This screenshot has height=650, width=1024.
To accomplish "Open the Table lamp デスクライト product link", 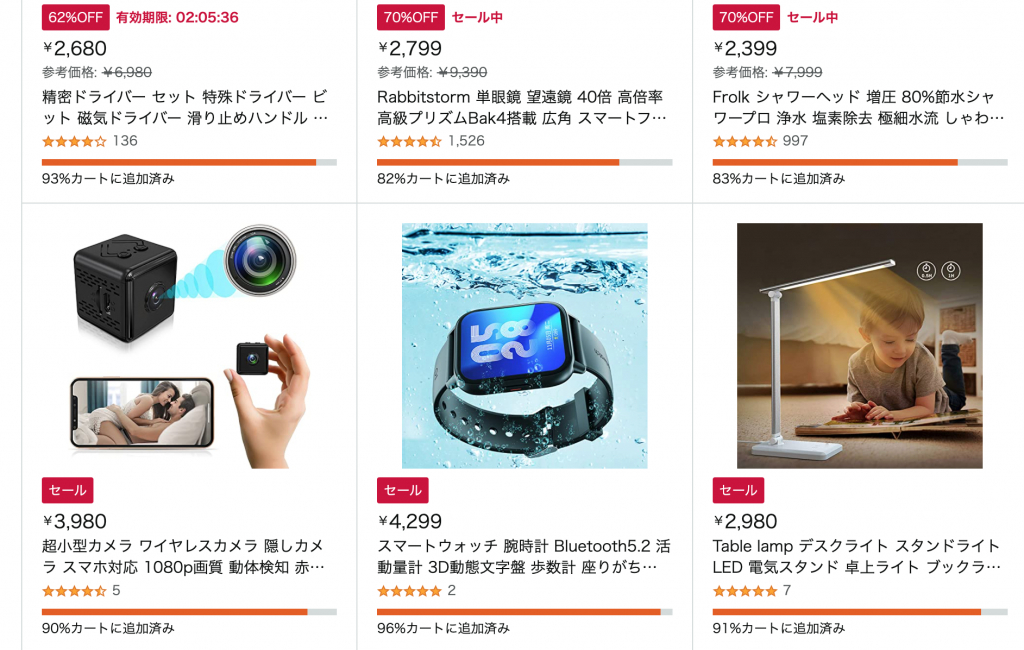I will 857,557.
